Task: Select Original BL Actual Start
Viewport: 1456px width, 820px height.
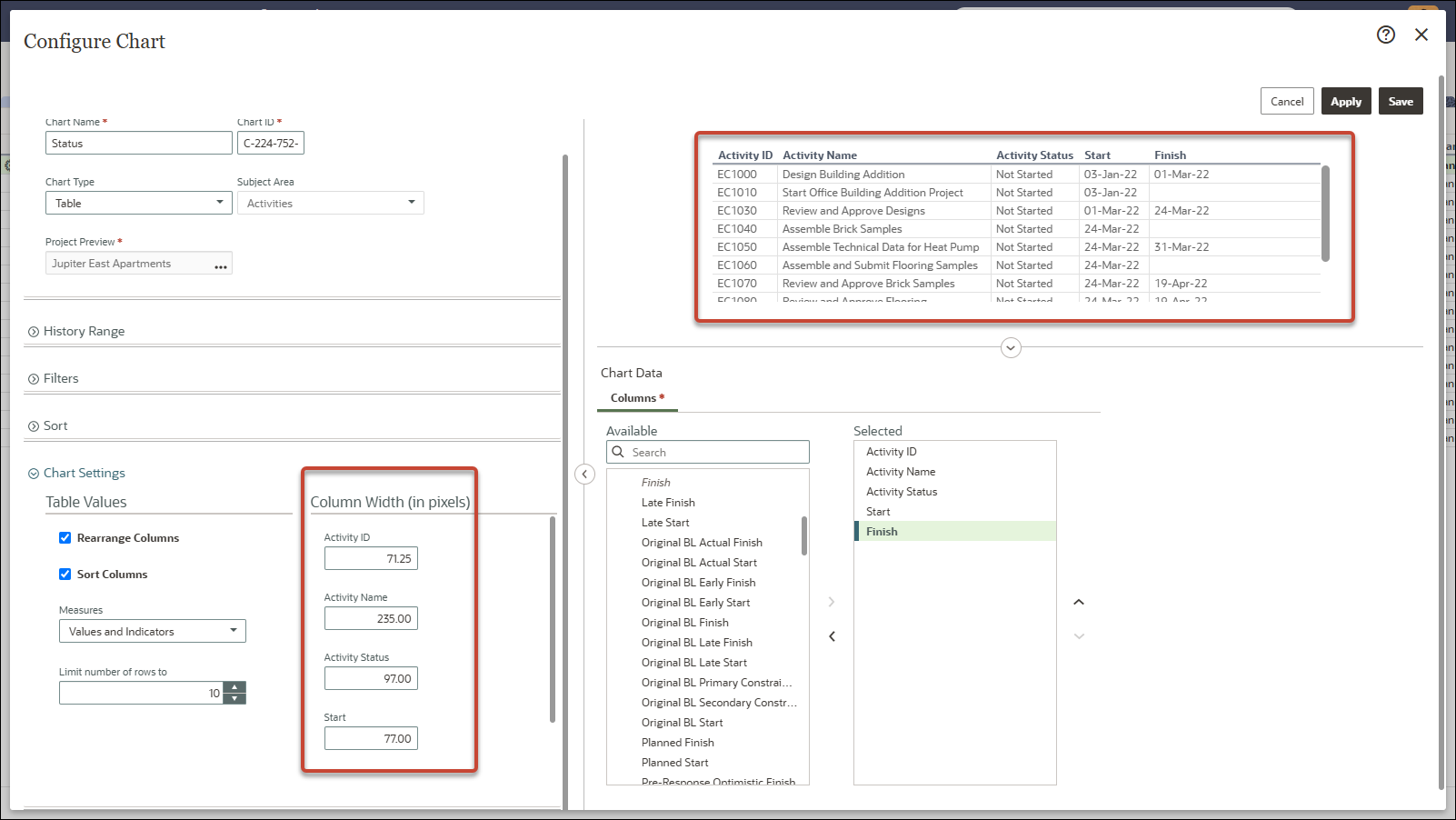Action: [699, 563]
